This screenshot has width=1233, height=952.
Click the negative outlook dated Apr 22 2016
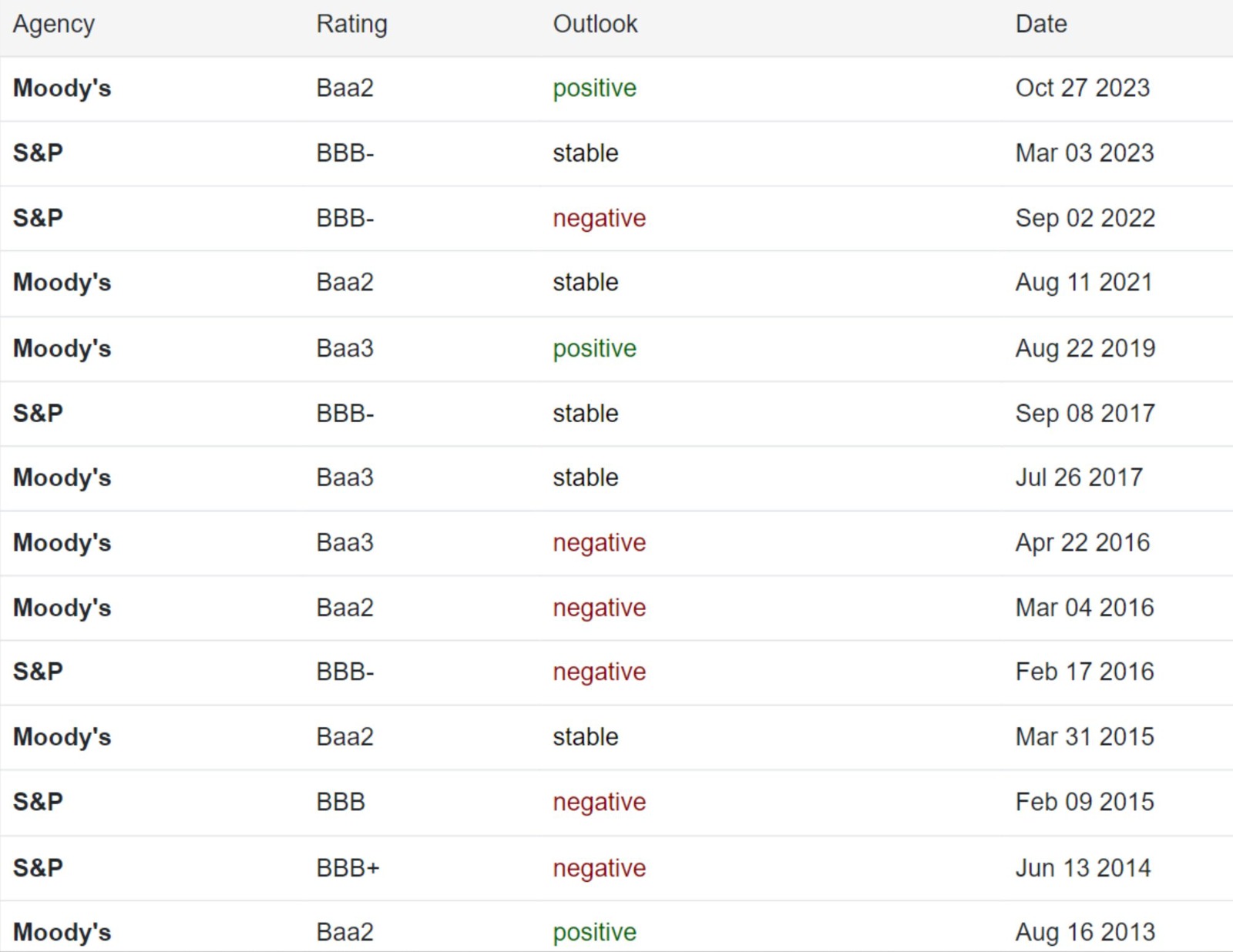[x=600, y=543]
